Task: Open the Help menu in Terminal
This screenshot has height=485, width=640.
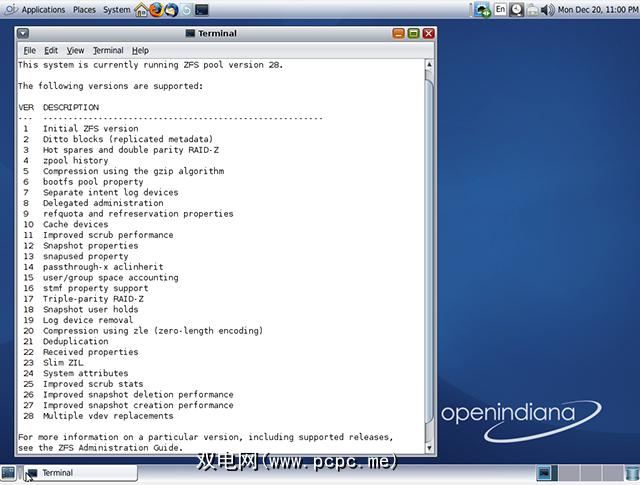Action: [140, 50]
